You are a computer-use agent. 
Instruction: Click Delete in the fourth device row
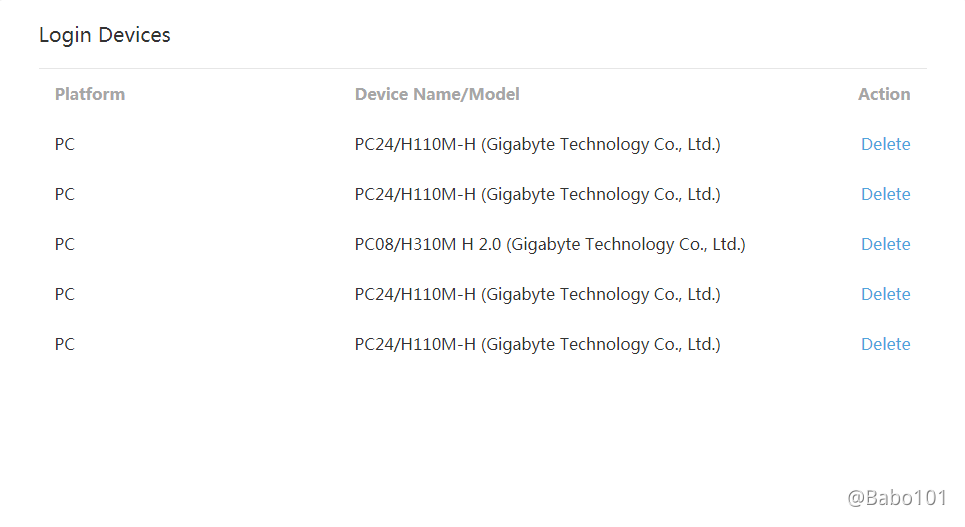[885, 294]
